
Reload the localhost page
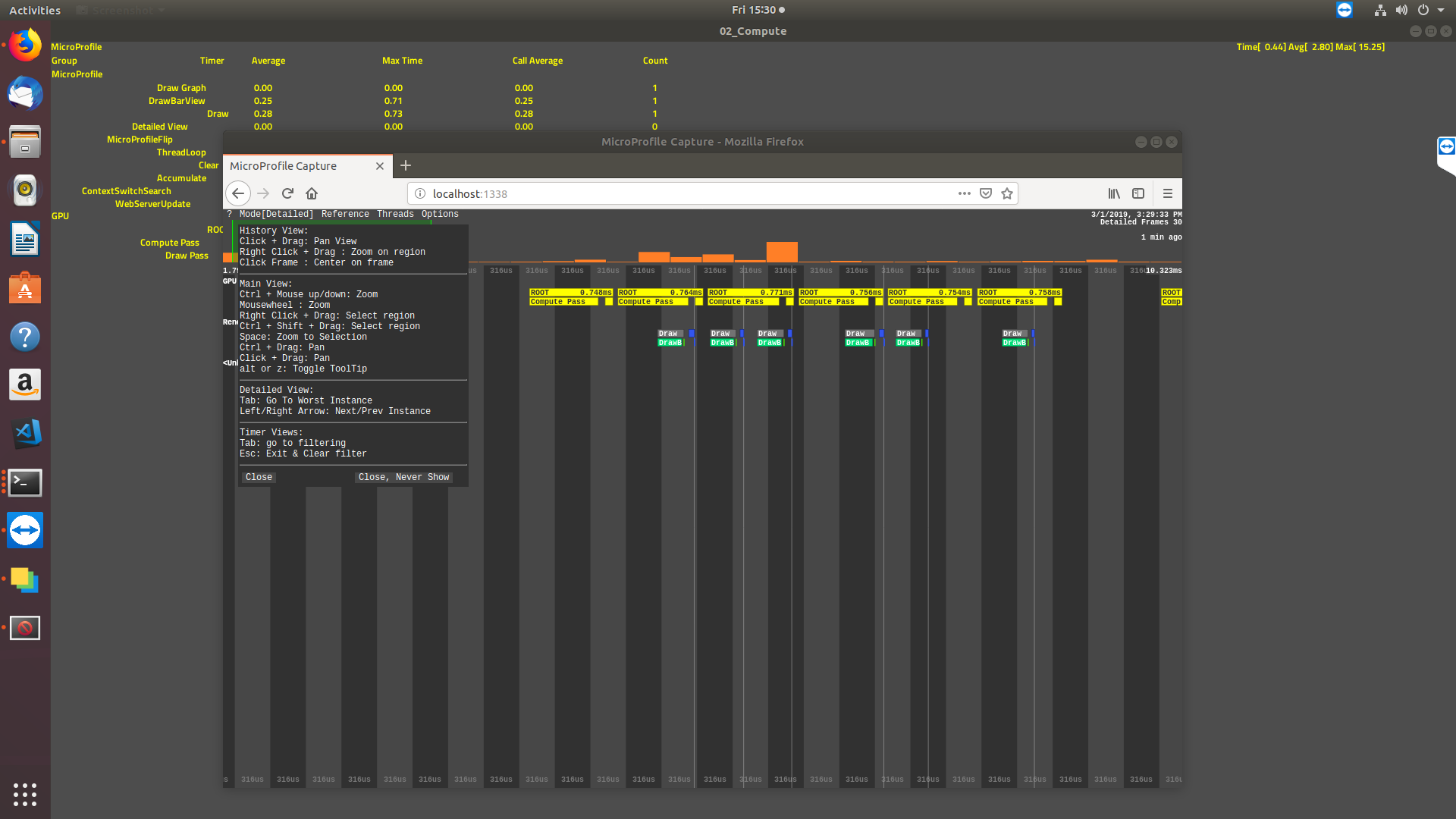(x=287, y=194)
